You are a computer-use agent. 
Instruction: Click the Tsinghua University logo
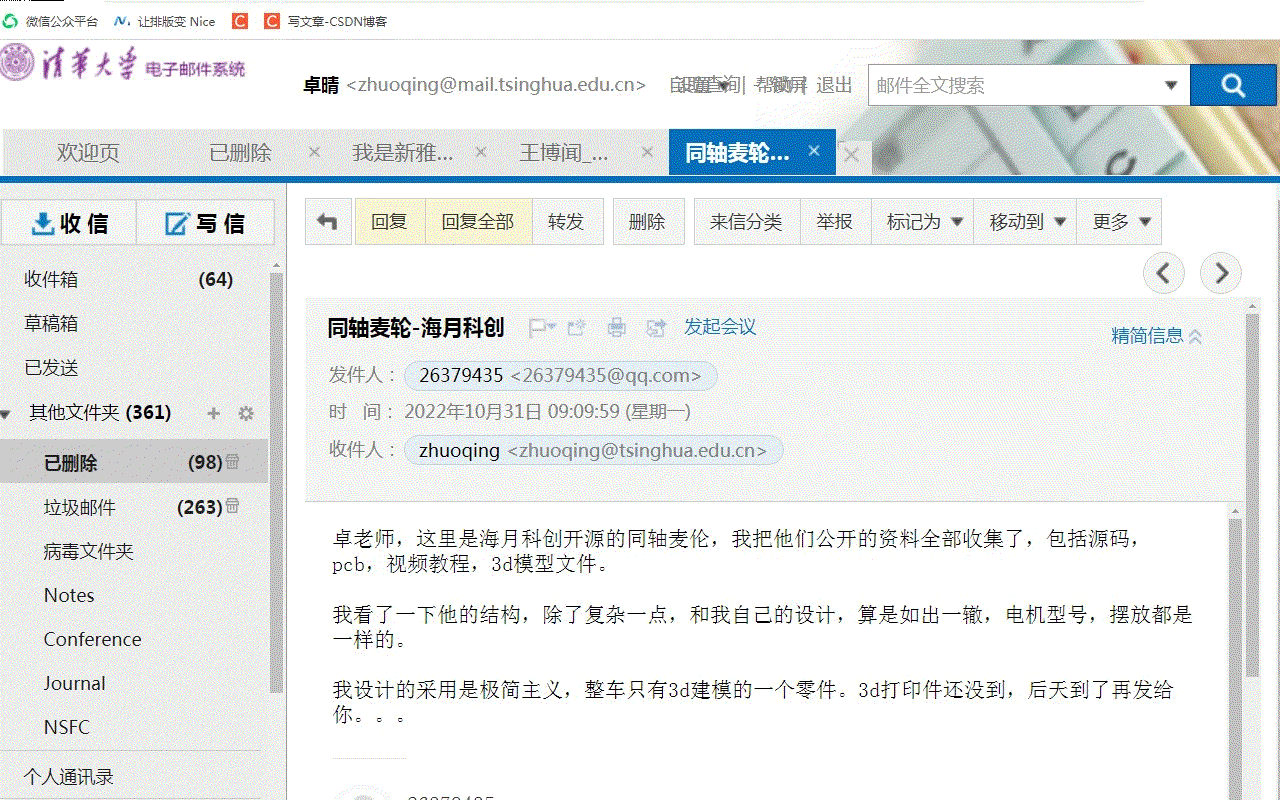(x=123, y=65)
